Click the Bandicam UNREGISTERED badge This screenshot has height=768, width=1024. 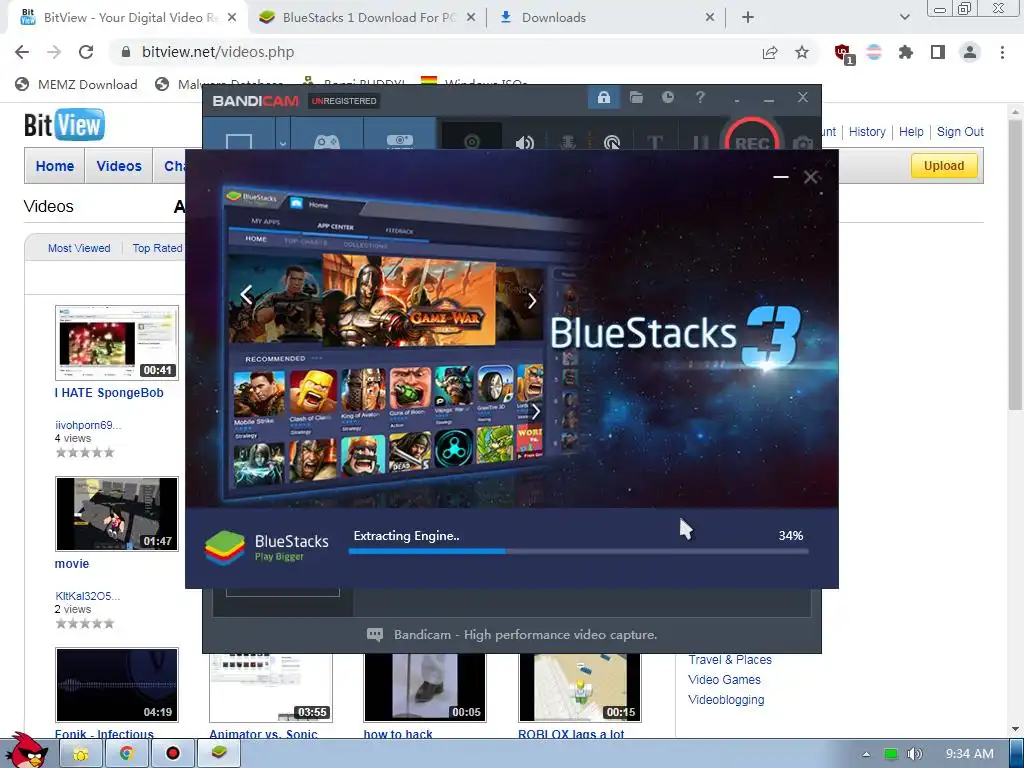point(344,101)
